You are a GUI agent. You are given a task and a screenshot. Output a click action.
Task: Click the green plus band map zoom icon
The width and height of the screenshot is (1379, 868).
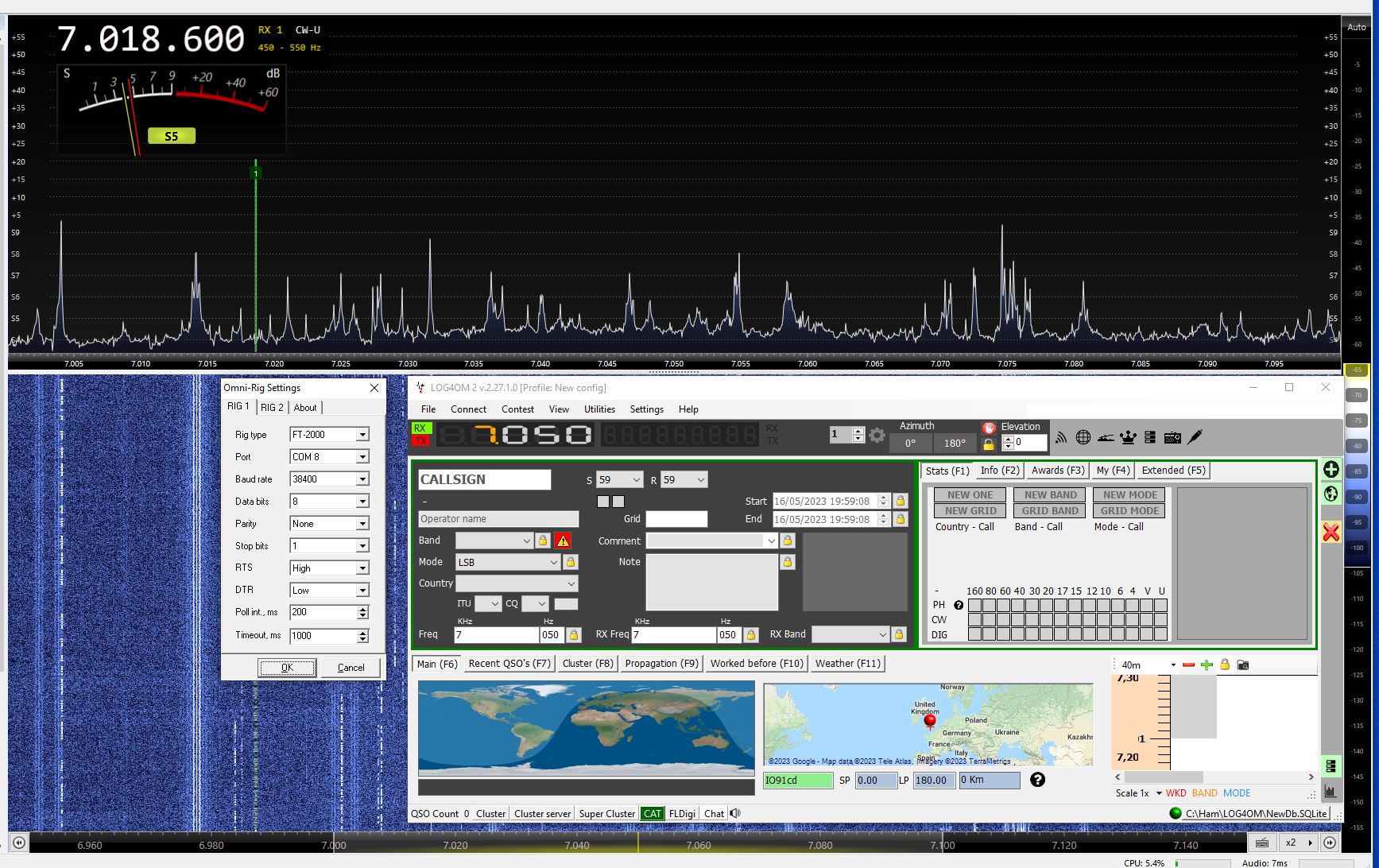(x=1207, y=665)
